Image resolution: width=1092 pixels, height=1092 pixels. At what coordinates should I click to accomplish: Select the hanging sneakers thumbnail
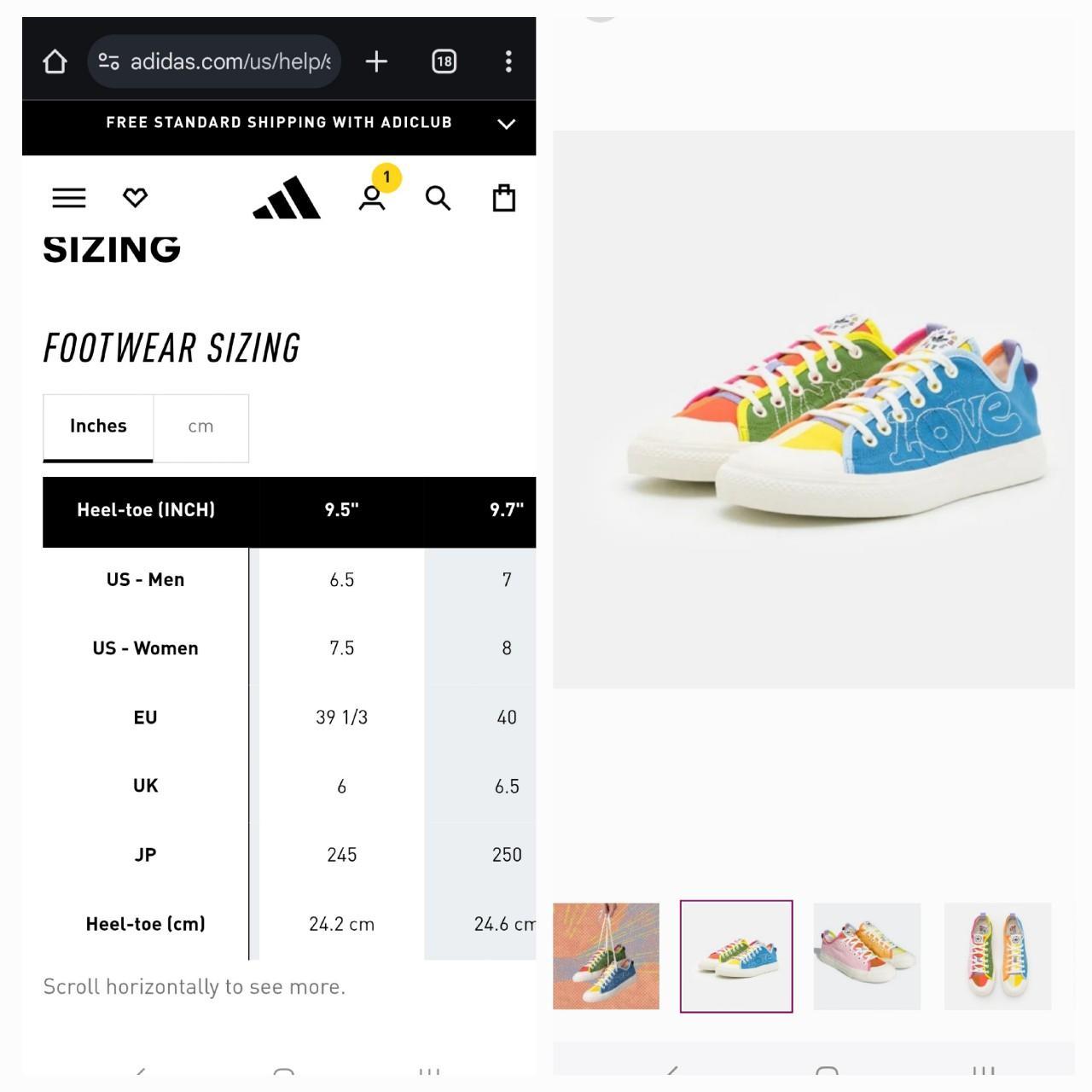coord(606,956)
